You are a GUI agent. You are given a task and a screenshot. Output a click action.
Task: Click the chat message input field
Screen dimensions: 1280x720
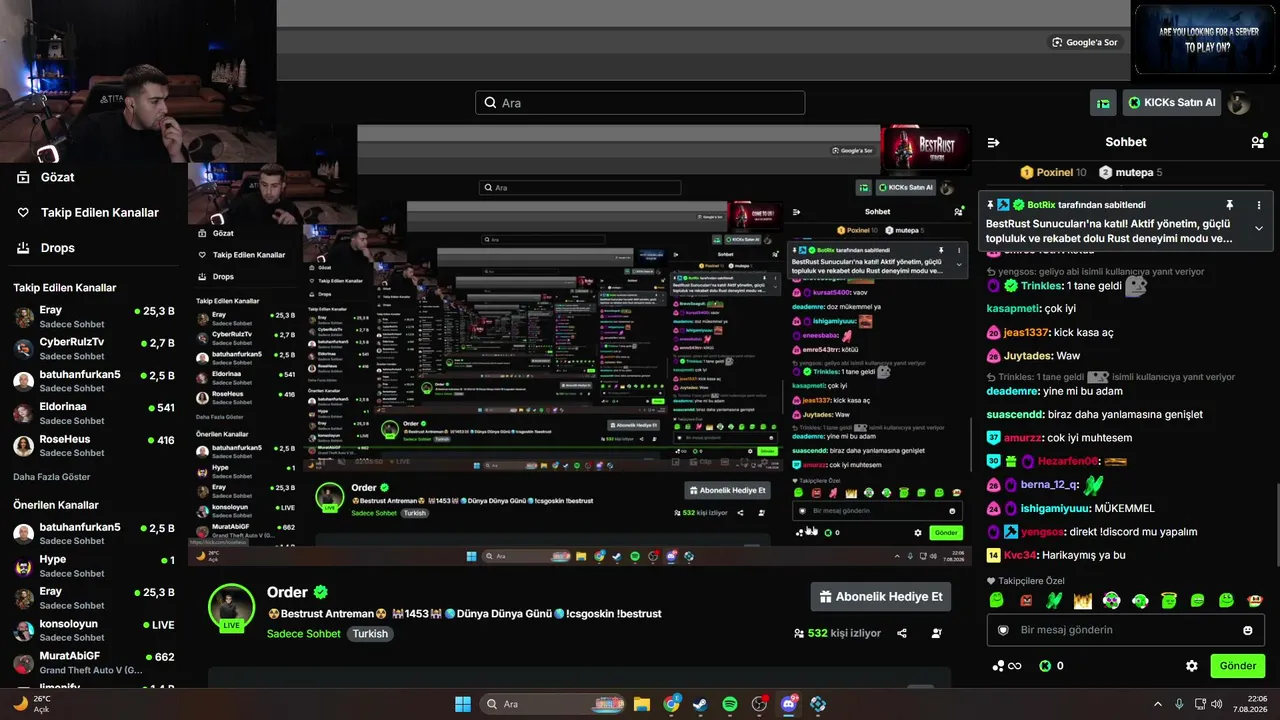[1125, 630]
